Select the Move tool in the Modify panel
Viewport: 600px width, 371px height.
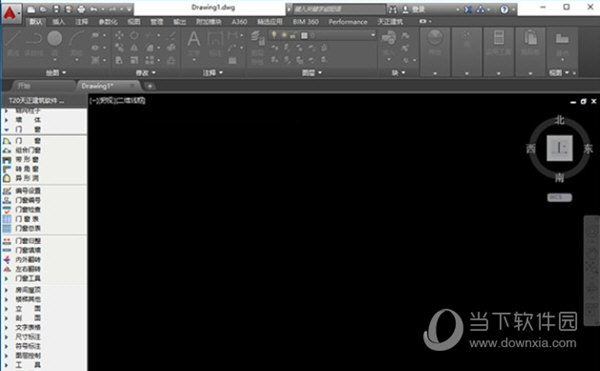pos(119,35)
